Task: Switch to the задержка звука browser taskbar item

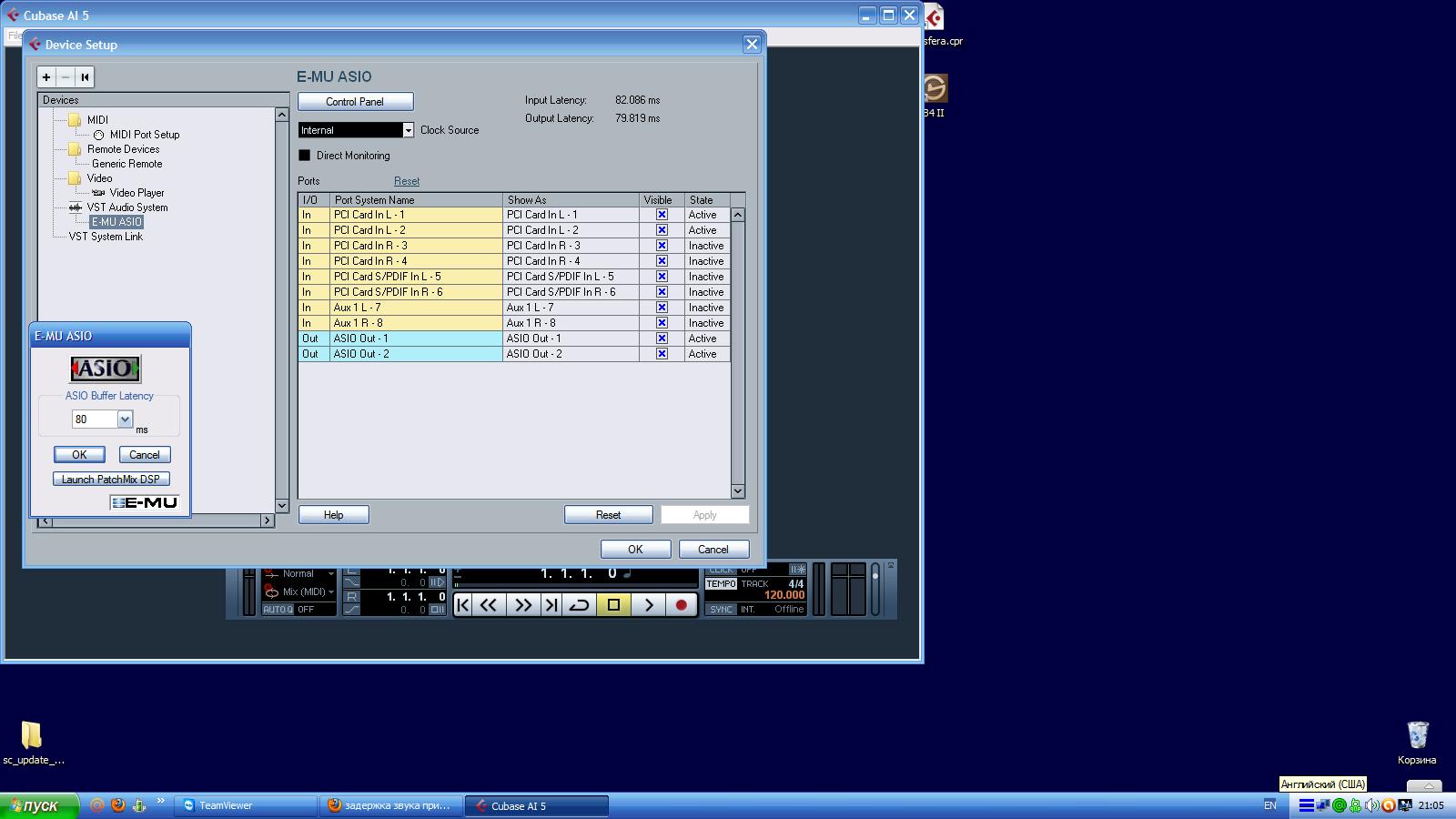Action: point(391,805)
